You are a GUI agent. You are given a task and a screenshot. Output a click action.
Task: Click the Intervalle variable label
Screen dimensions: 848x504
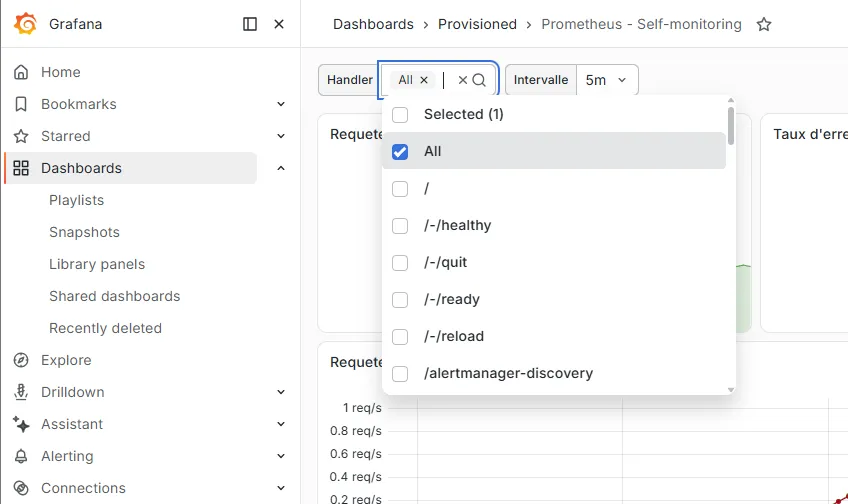(x=541, y=80)
